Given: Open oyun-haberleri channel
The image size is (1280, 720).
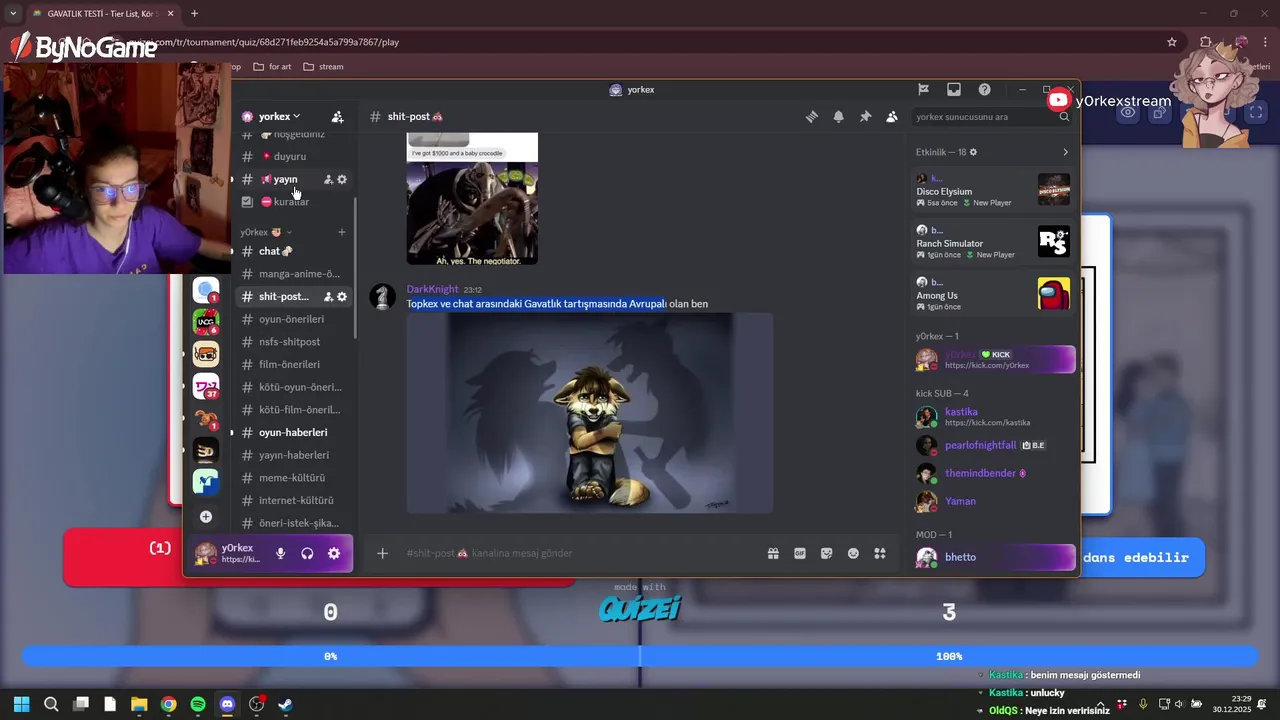Looking at the screenshot, I should click(293, 433).
